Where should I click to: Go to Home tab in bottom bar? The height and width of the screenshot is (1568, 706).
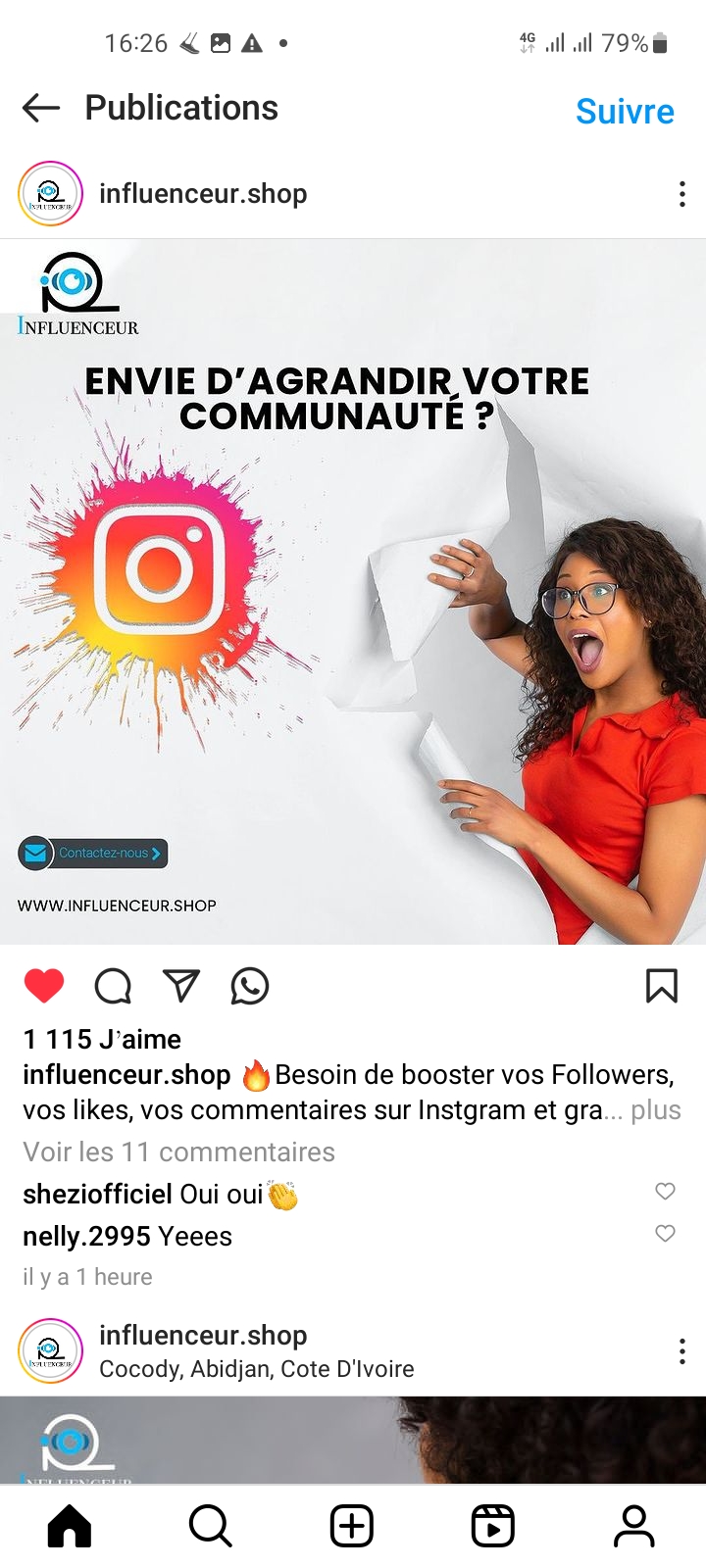pos(70,1526)
